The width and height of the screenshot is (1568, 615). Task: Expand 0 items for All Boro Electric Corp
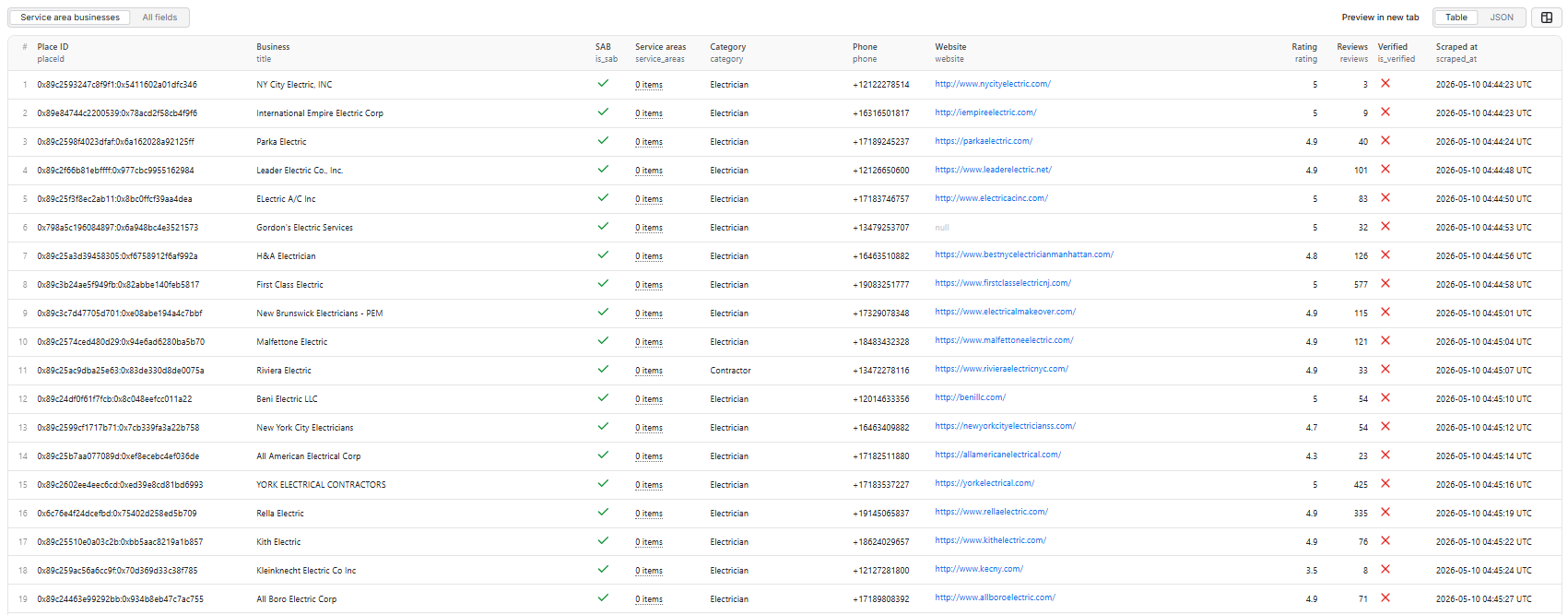pos(649,599)
